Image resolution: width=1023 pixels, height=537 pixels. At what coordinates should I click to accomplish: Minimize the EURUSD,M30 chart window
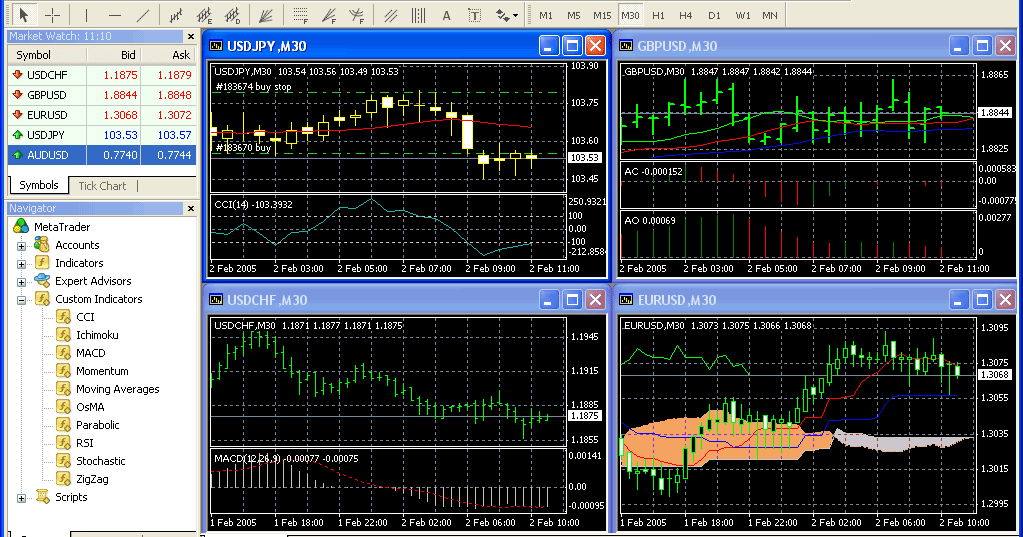pos(958,299)
